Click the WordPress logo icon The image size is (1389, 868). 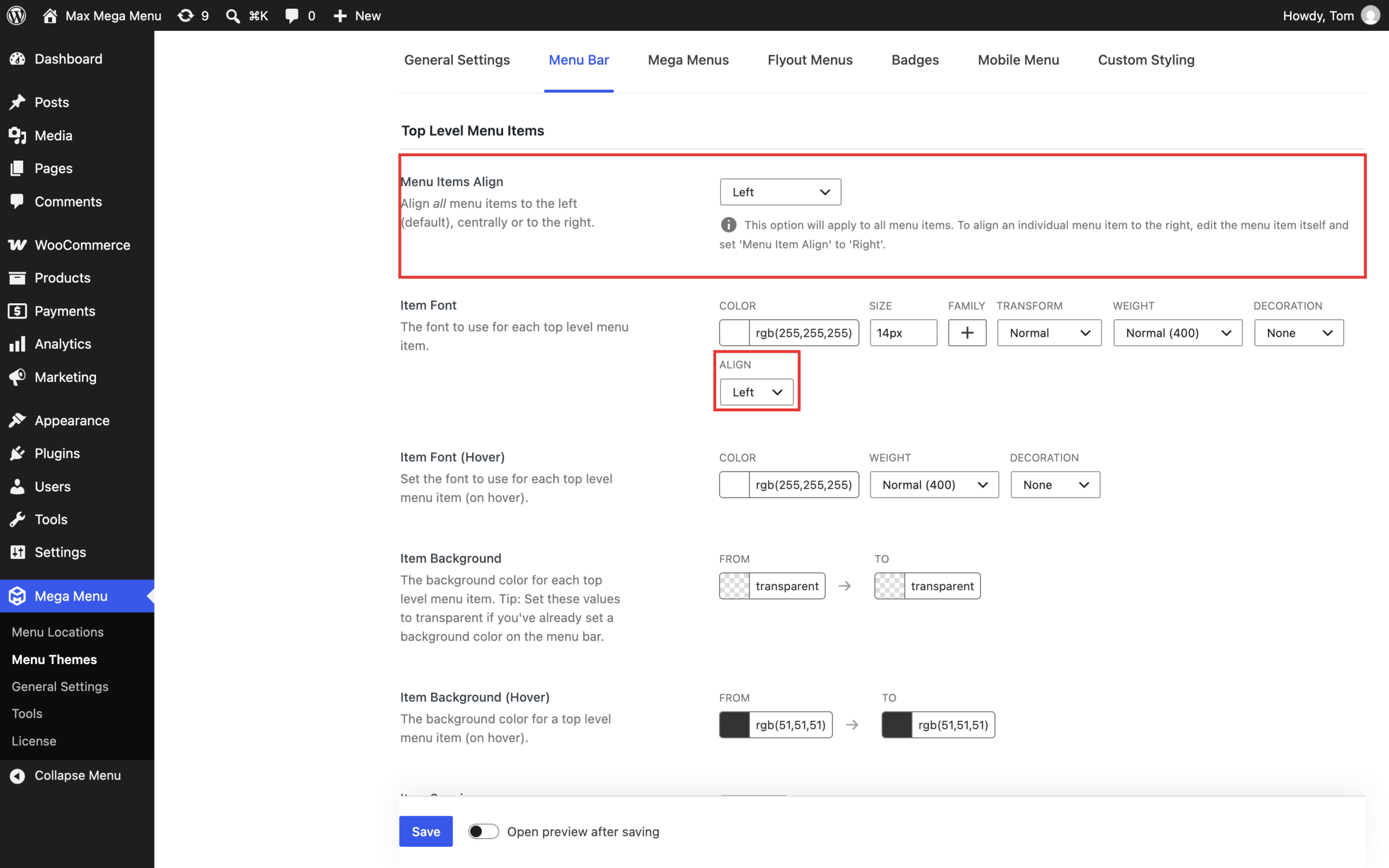click(16, 16)
